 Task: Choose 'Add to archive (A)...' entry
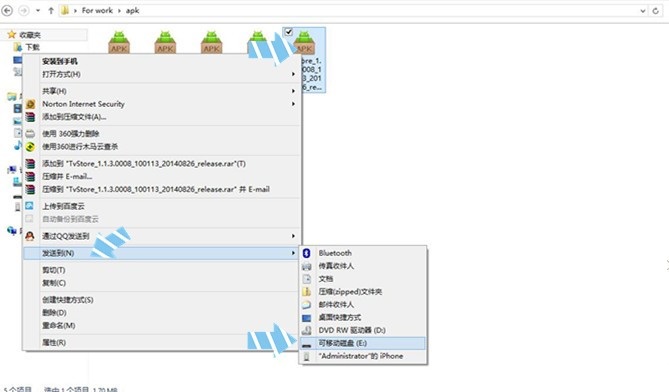point(162,117)
